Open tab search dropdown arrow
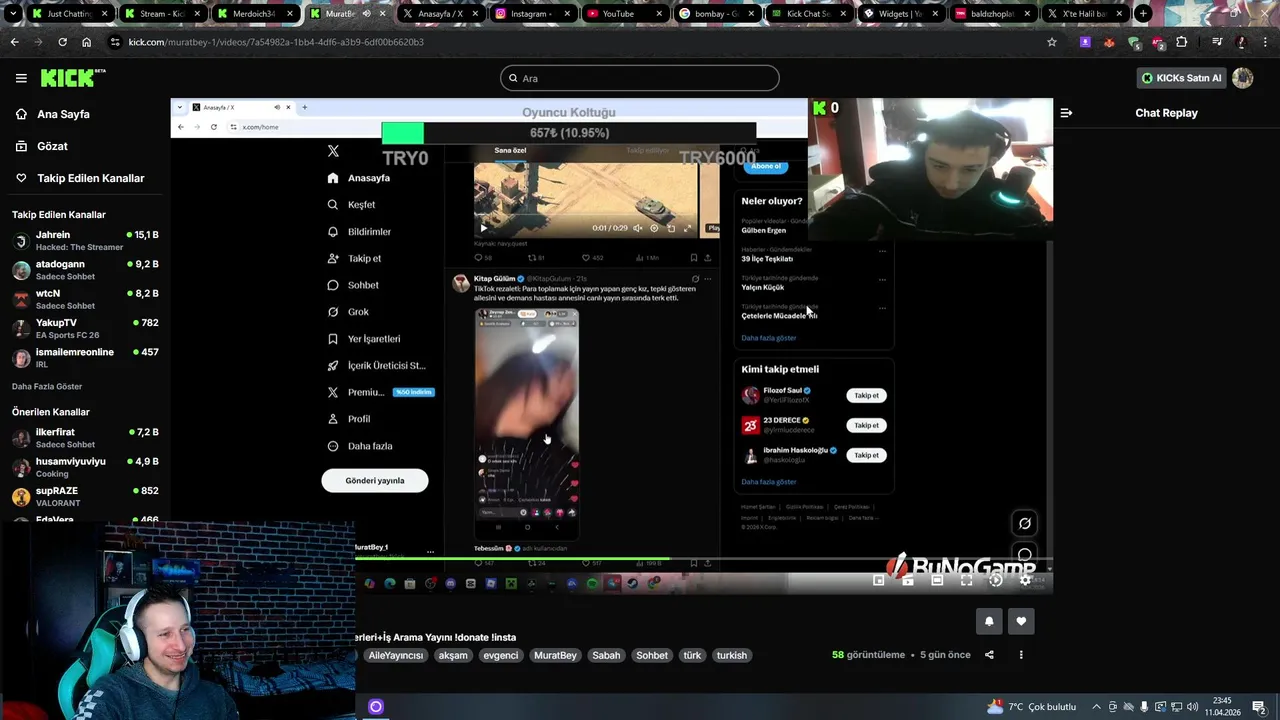Image resolution: width=1280 pixels, height=720 pixels. tap(13, 14)
